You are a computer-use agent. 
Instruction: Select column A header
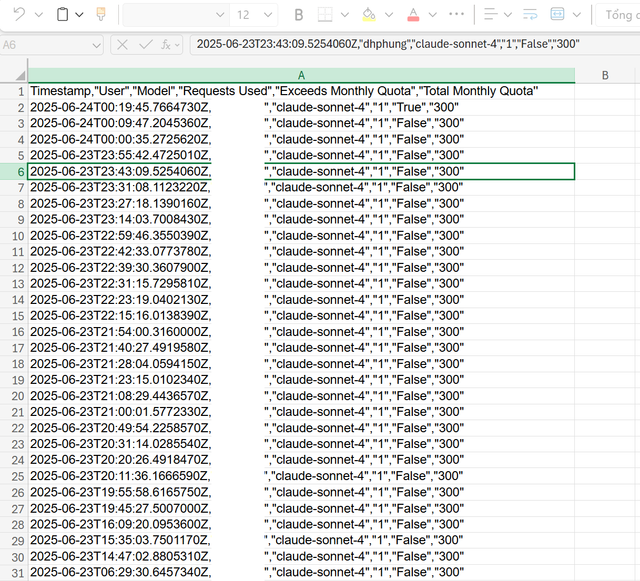tap(301, 75)
